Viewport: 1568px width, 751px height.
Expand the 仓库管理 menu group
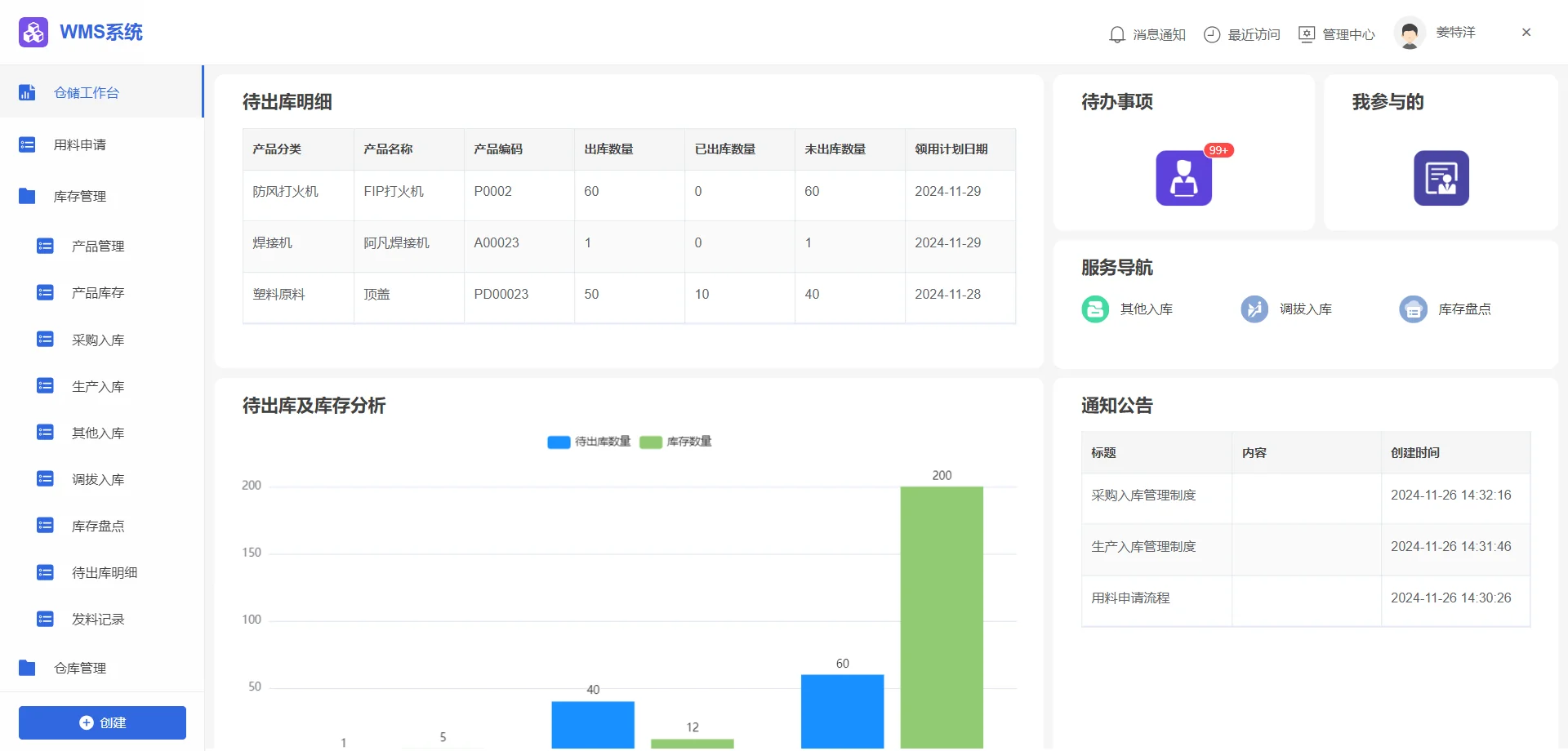[x=101, y=668]
